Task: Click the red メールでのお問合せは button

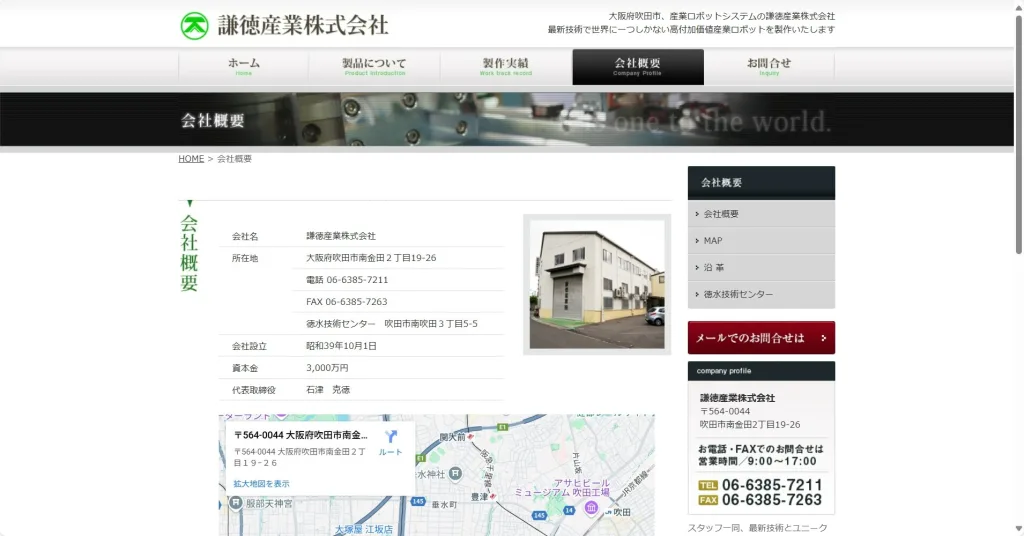Action: [761, 338]
